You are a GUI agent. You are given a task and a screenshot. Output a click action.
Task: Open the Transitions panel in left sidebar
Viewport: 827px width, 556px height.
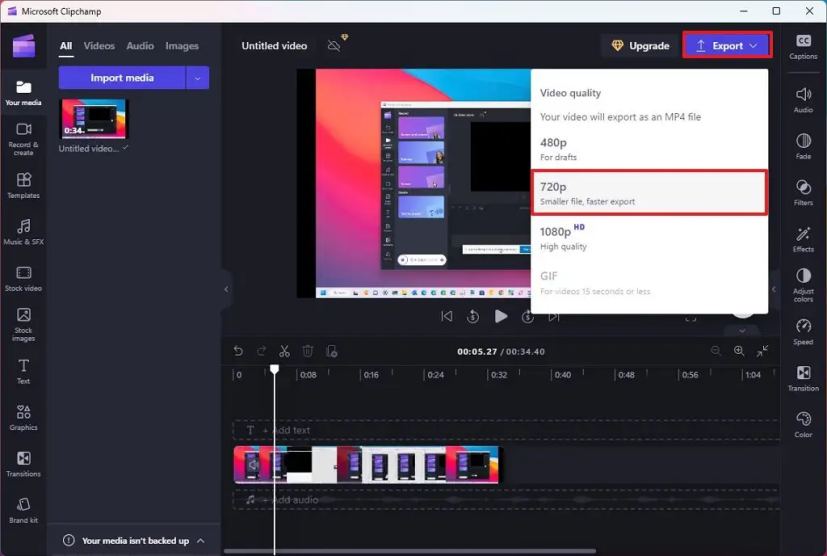tap(23, 464)
